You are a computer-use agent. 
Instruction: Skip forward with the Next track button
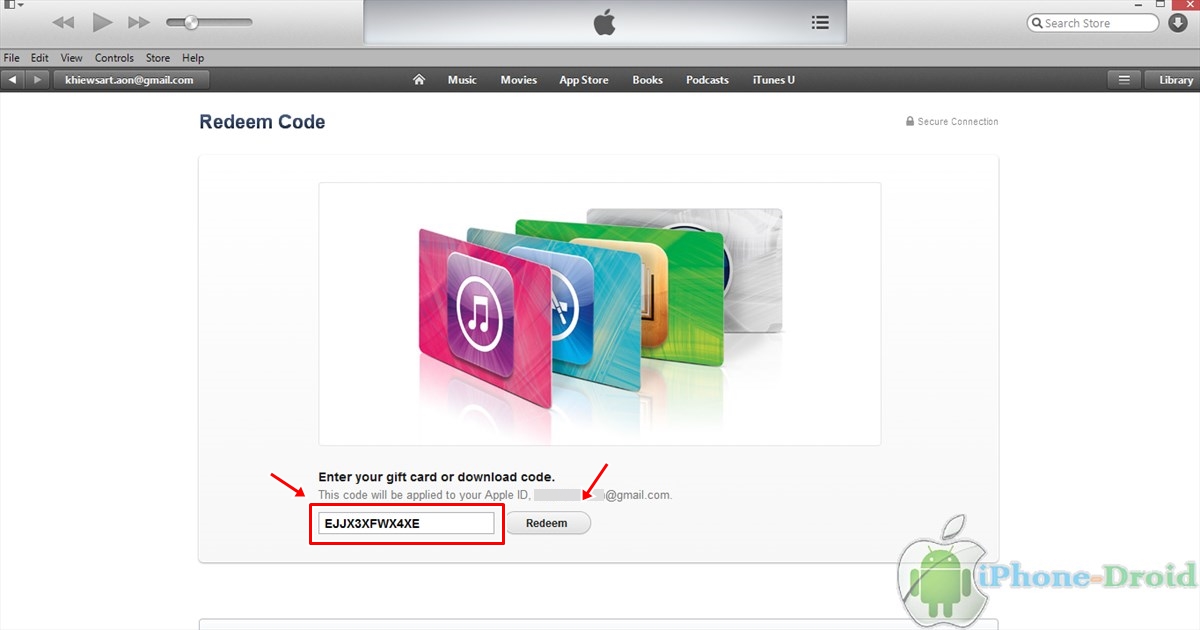coord(139,22)
